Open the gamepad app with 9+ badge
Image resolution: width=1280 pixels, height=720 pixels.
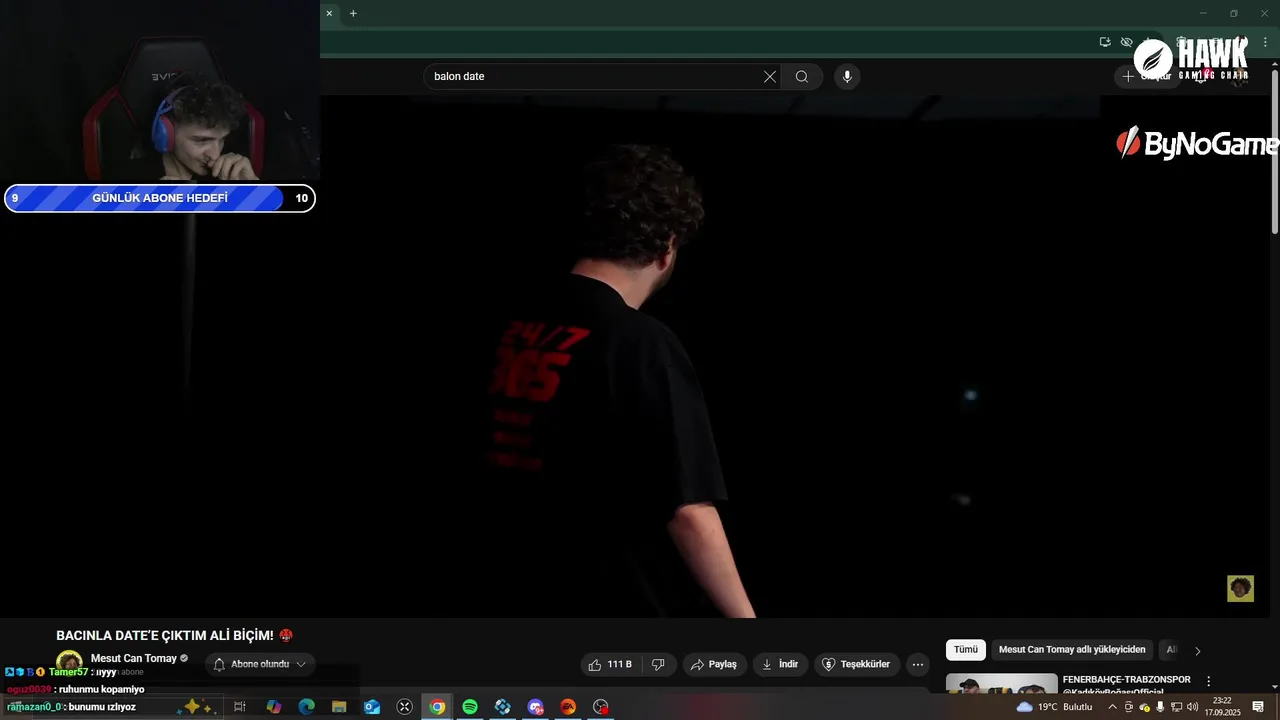pos(535,707)
